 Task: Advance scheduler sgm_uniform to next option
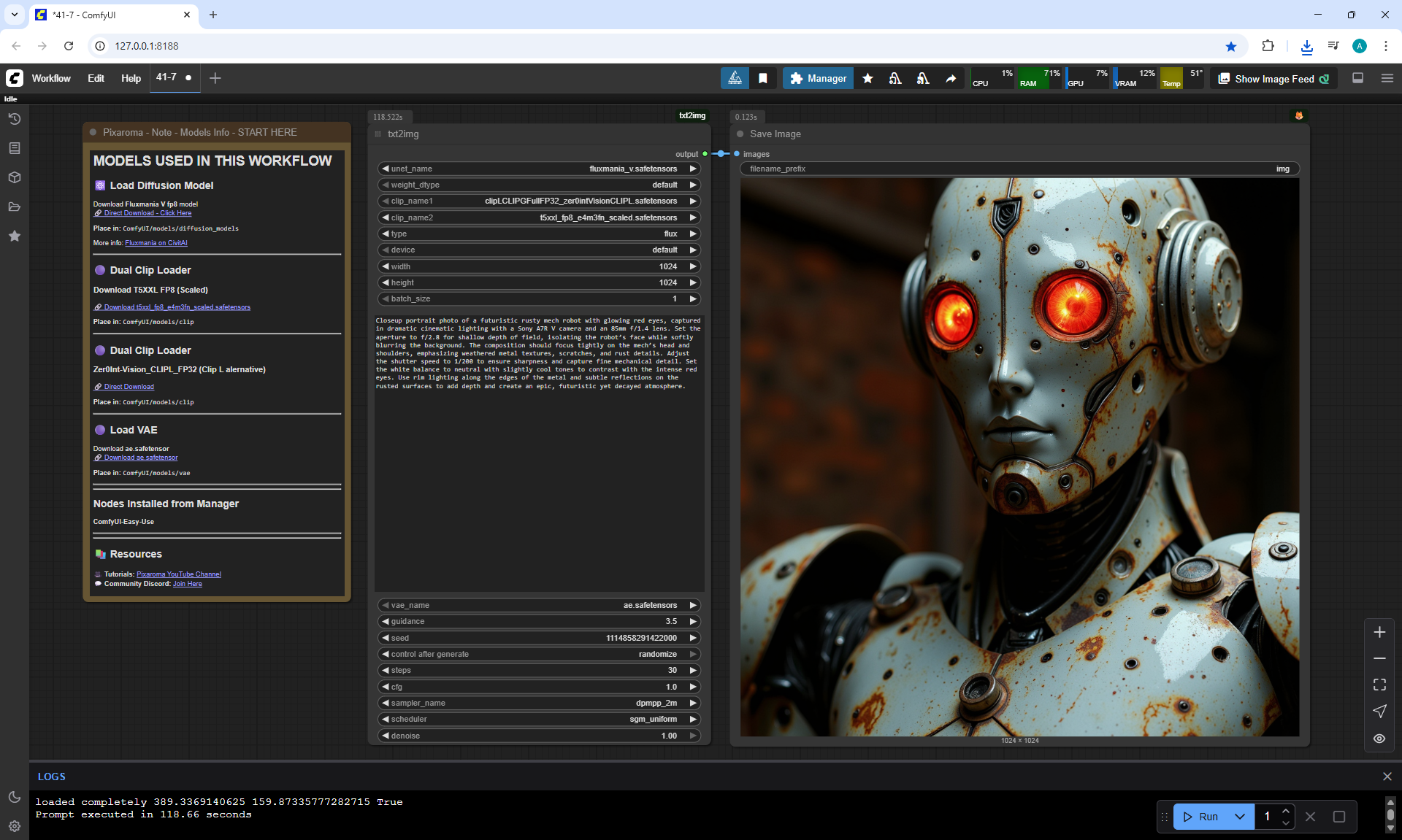693,719
